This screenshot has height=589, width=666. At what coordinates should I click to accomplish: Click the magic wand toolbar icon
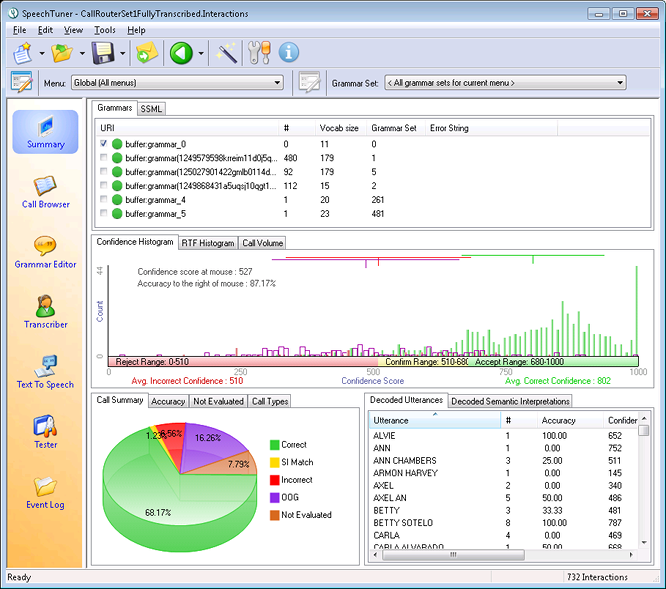coord(226,53)
